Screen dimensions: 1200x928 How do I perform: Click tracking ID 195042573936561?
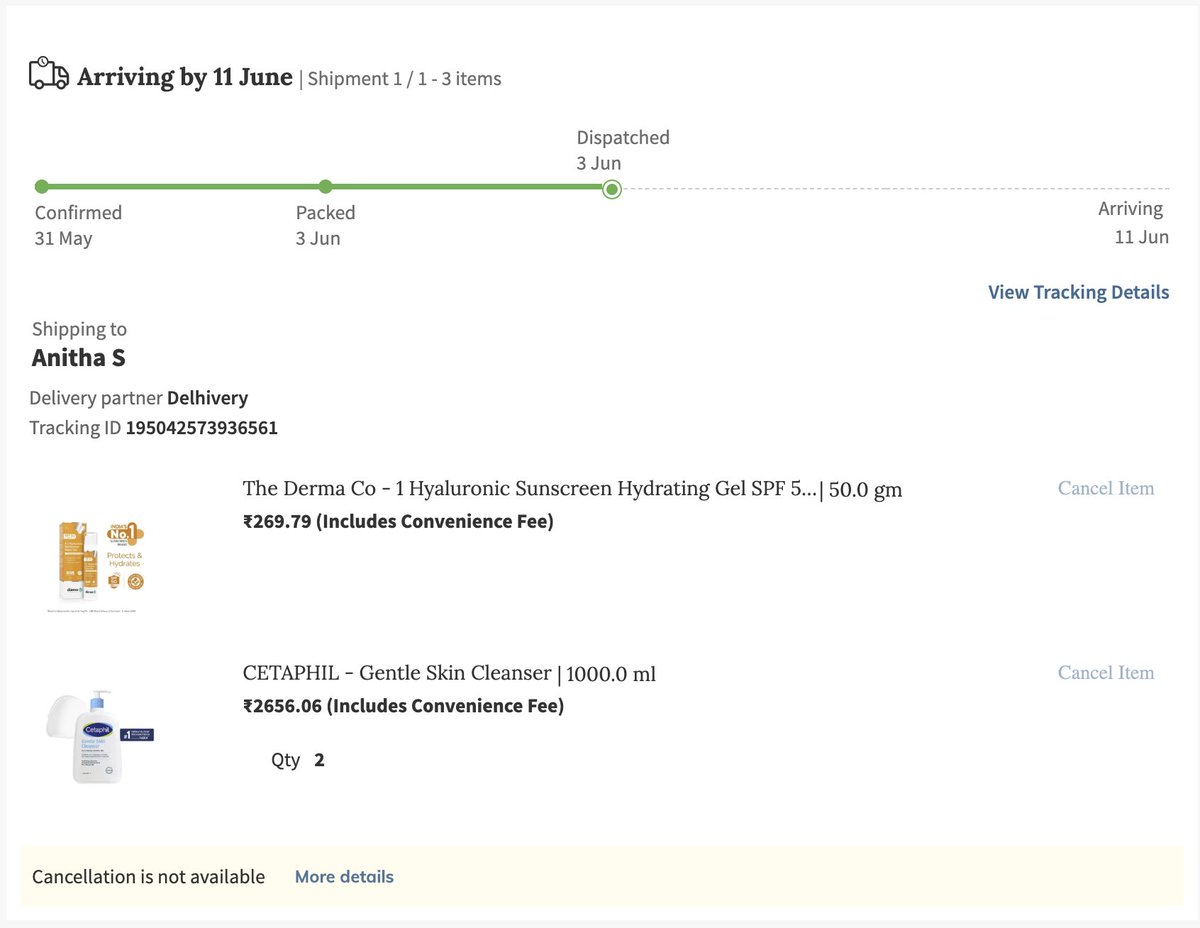[201, 428]
